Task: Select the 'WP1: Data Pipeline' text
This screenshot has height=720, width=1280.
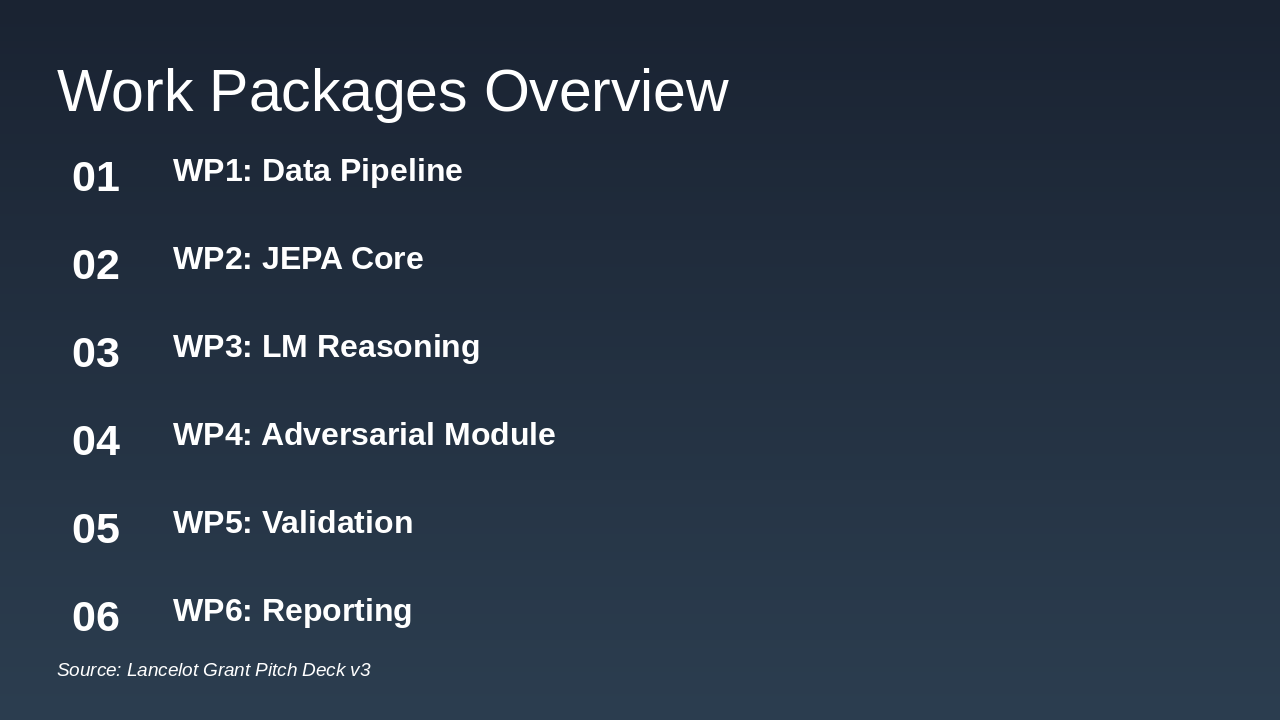Action: coord(317,171)
